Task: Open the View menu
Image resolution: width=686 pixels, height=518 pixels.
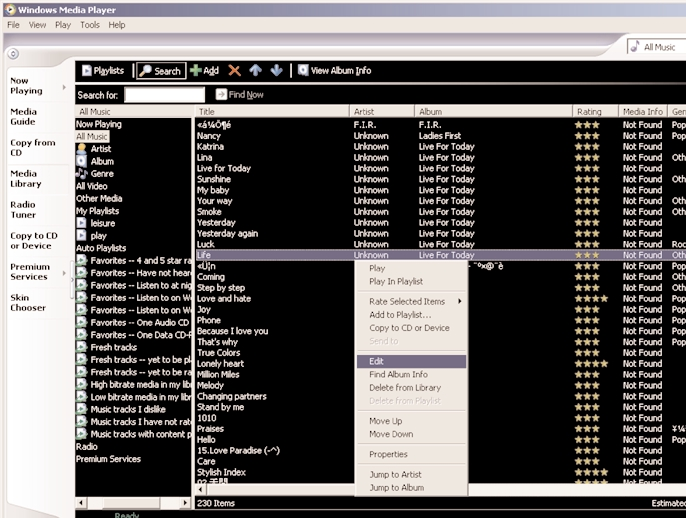Action: (x=37, y=25)
